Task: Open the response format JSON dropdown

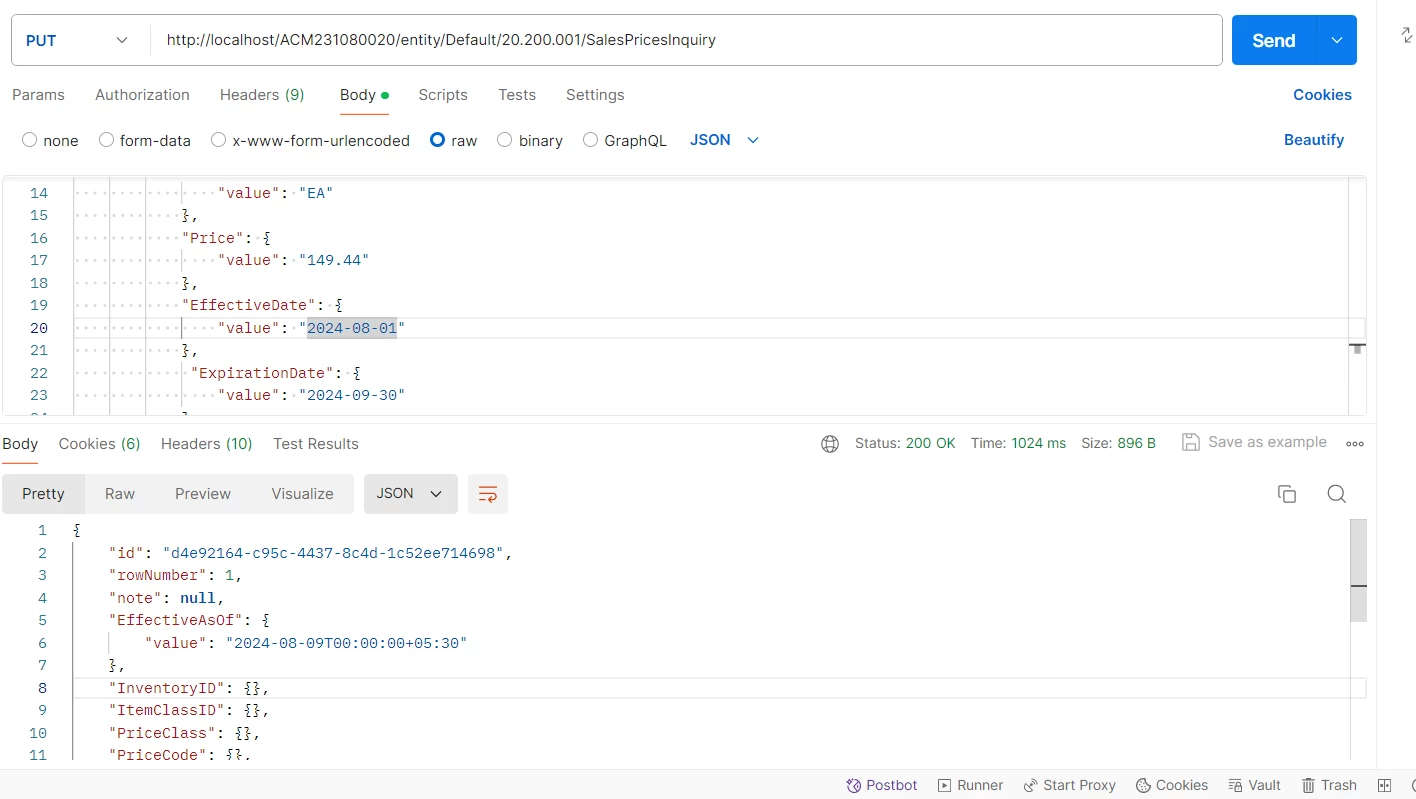Action: (410, 494)
